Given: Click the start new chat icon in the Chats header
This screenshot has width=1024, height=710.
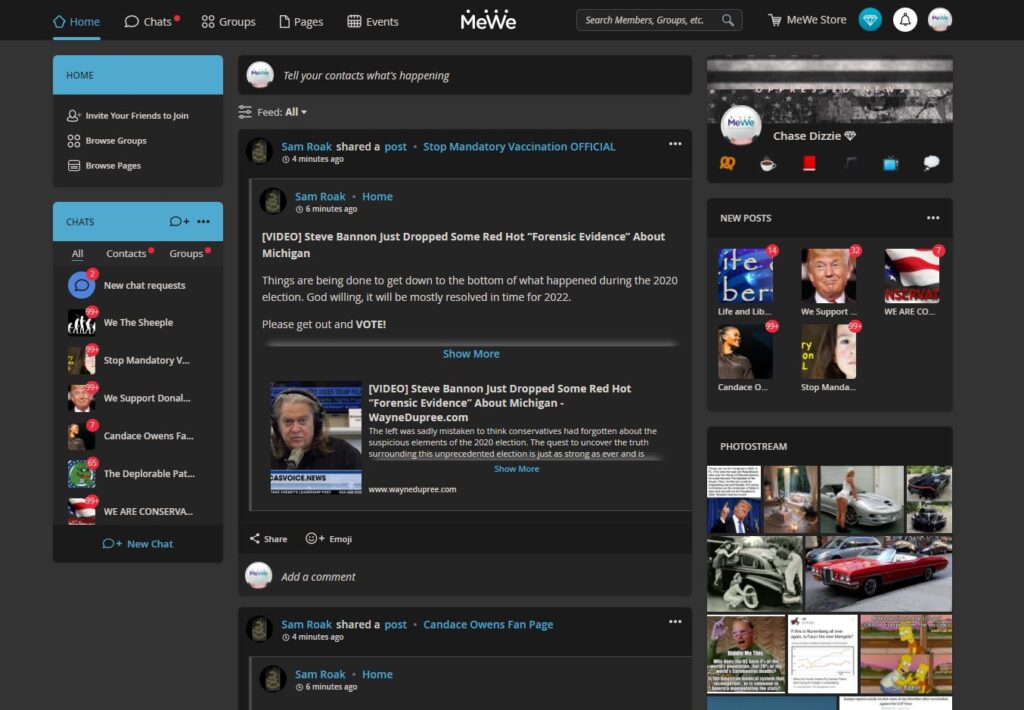Looking at the screenshot, I should click(179, 221).
